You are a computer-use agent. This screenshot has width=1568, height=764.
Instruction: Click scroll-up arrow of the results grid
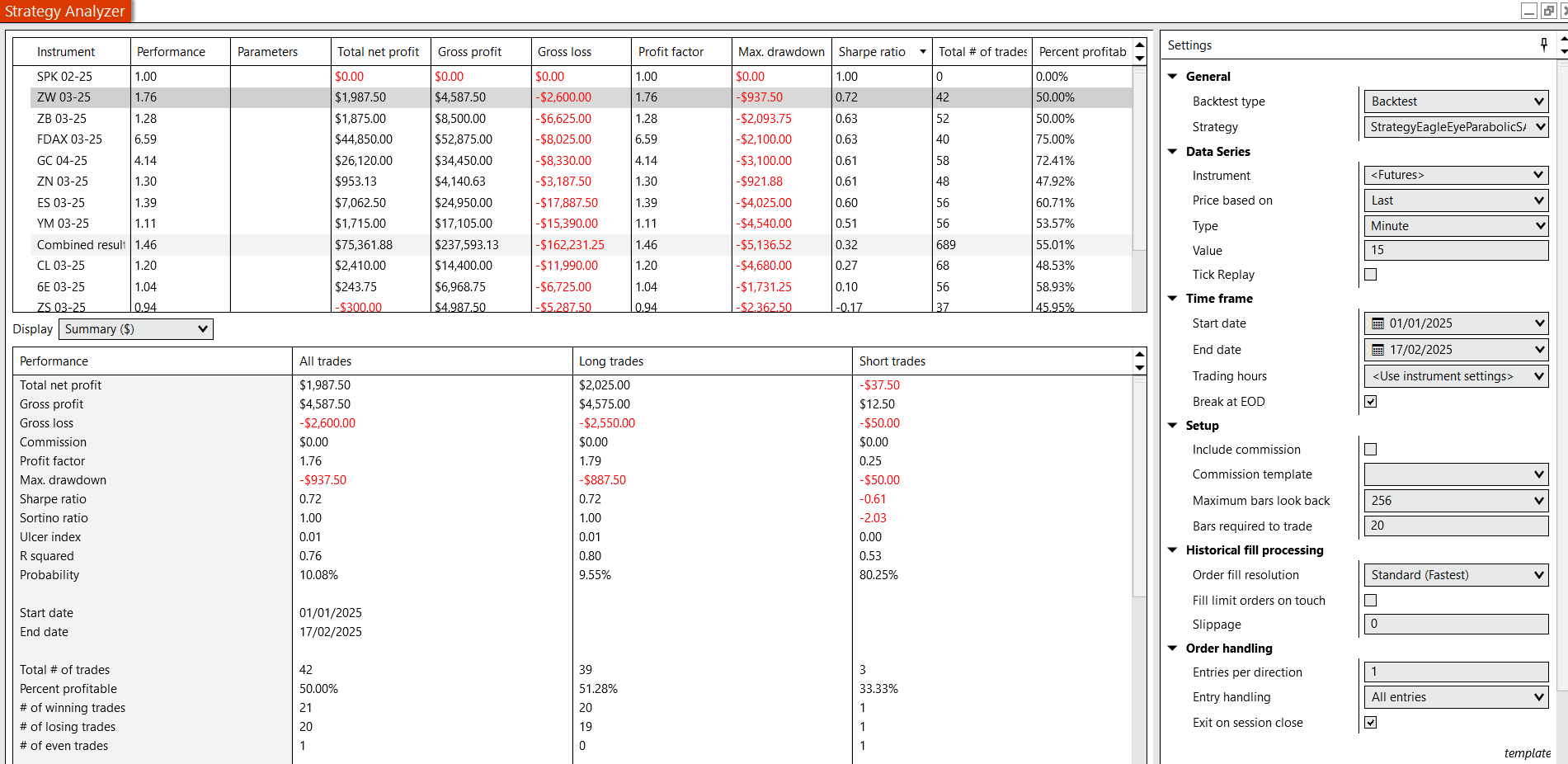click(x=1140, y=45)
